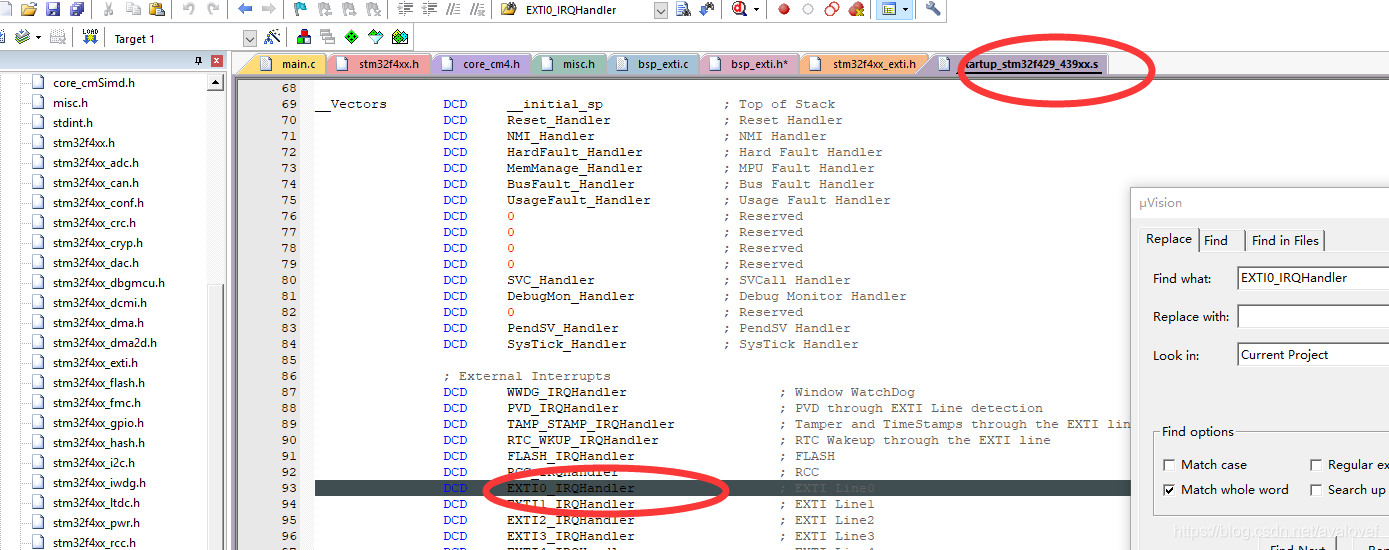Click SysTick_Handler on line 84
The width and height of the screenshot is (1389, 550).
pos(567,344)
